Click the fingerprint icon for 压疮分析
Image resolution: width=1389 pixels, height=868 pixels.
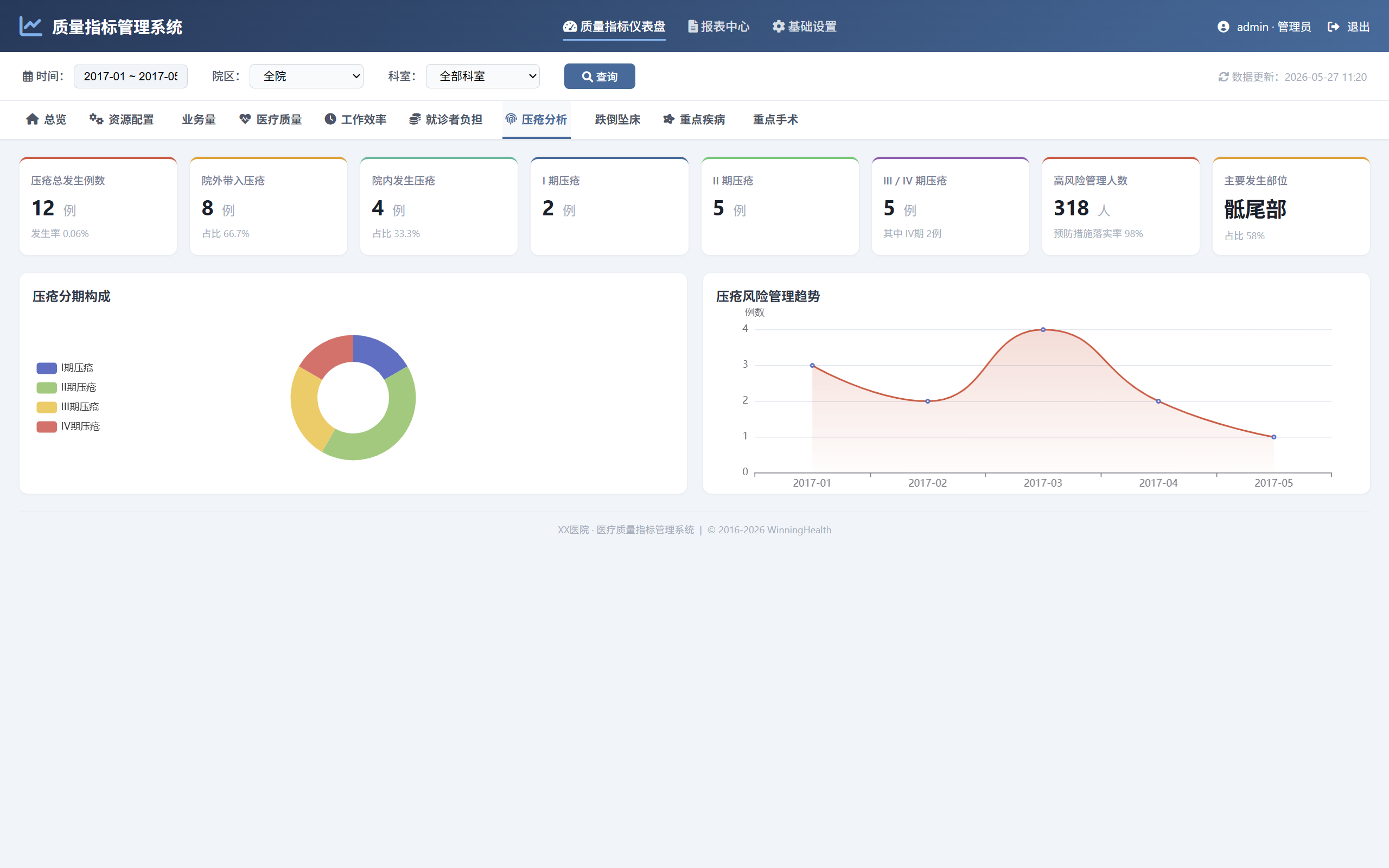click(512, 119)
